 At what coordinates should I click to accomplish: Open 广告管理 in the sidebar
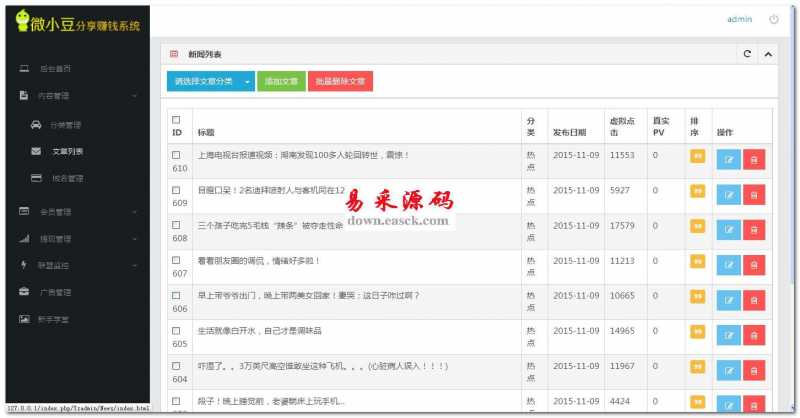pos(55,292)
